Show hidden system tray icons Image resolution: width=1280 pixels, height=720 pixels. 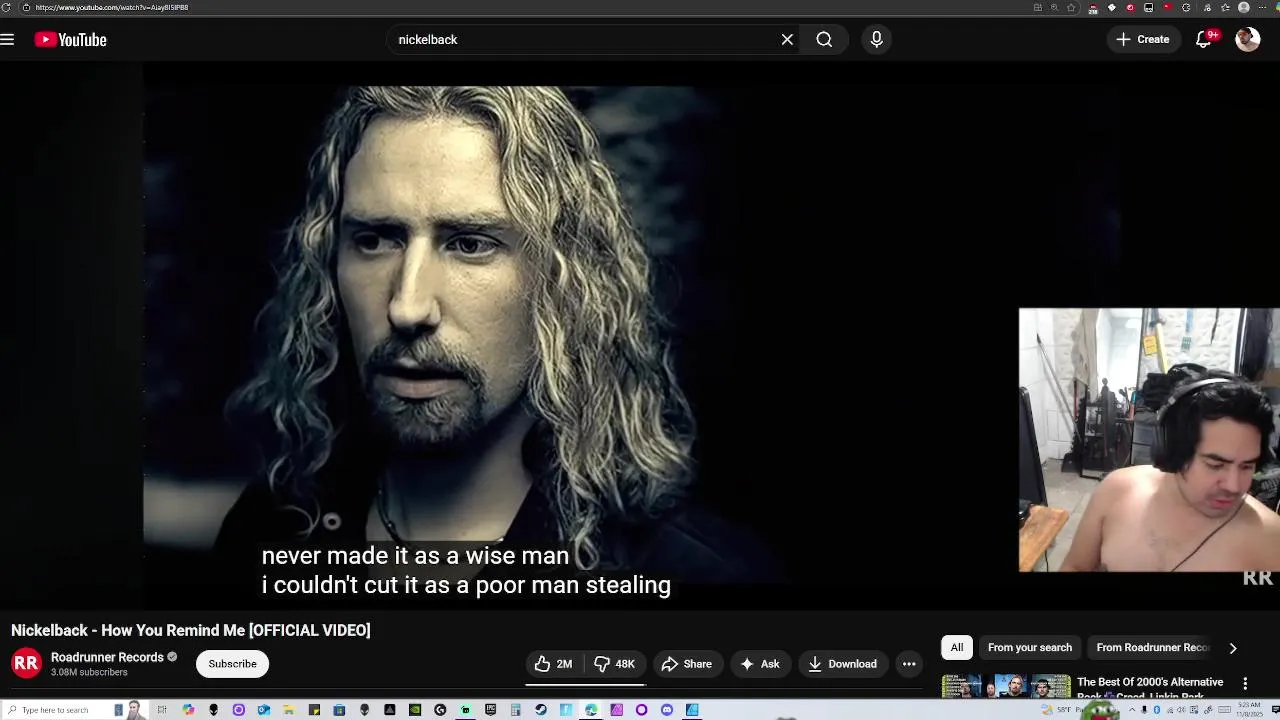(x=1132, y=710)
